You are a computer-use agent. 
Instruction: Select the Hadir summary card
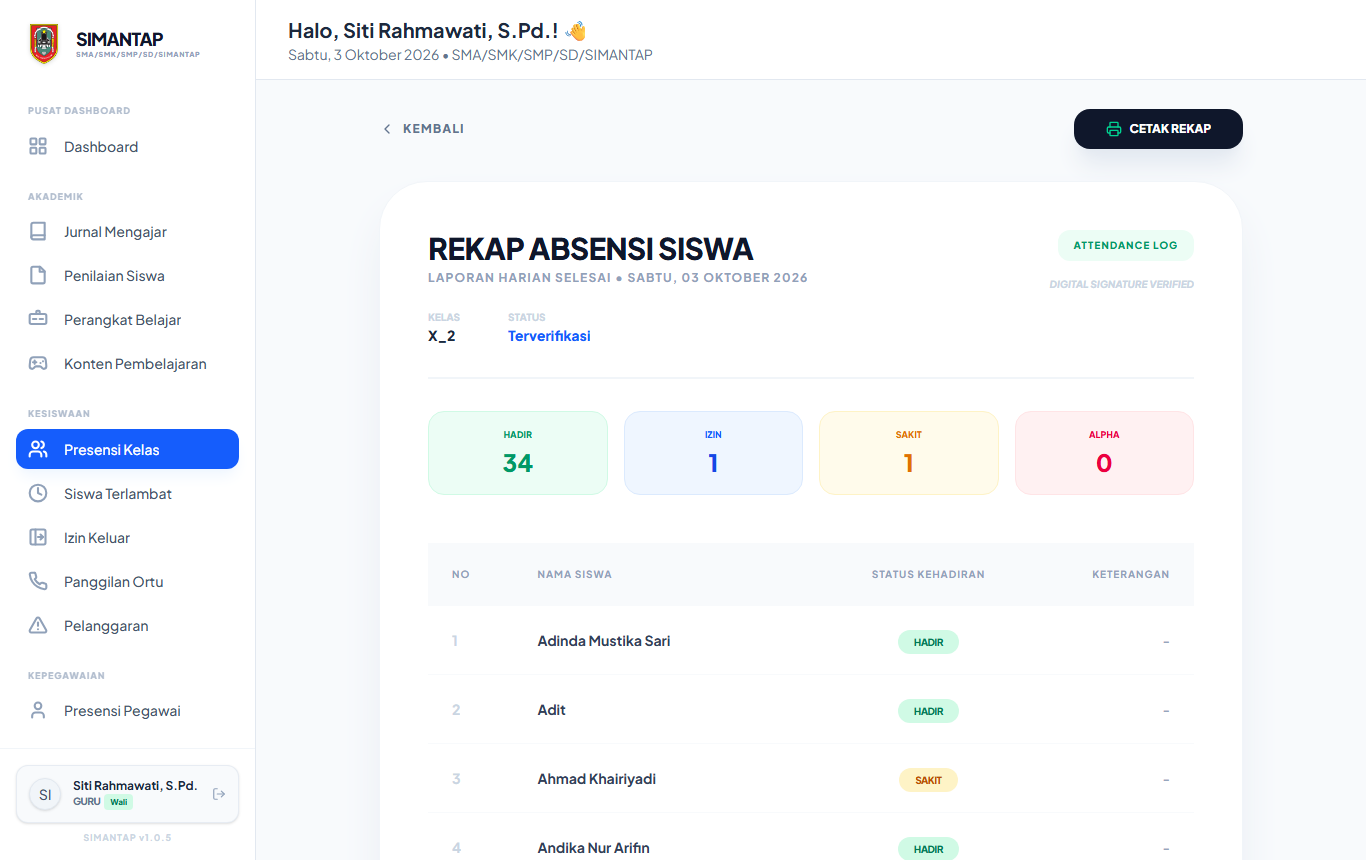pyautogui.click(x=518, y=453)
